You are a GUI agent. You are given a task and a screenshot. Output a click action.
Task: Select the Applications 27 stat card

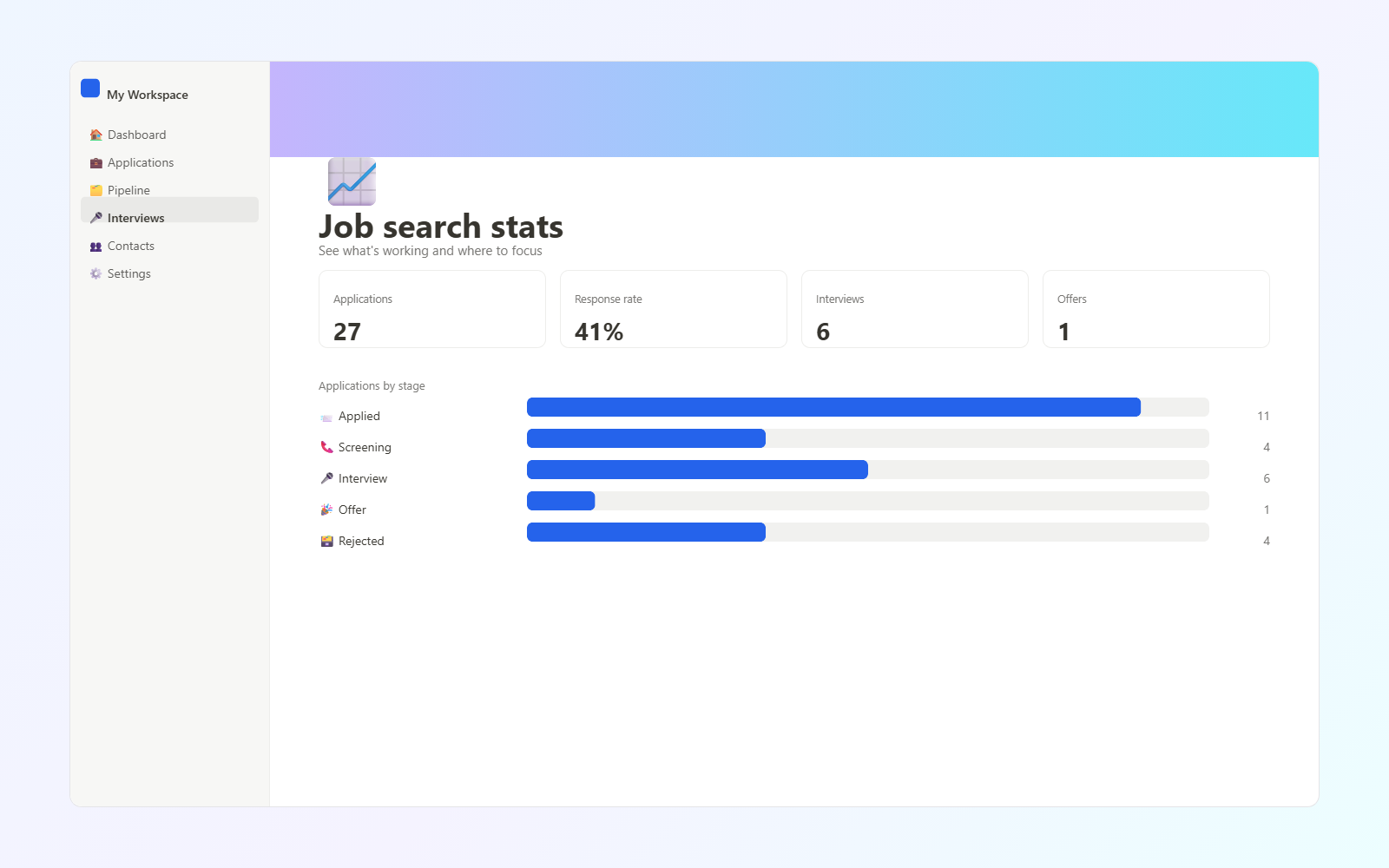click(x=432, y=309)
